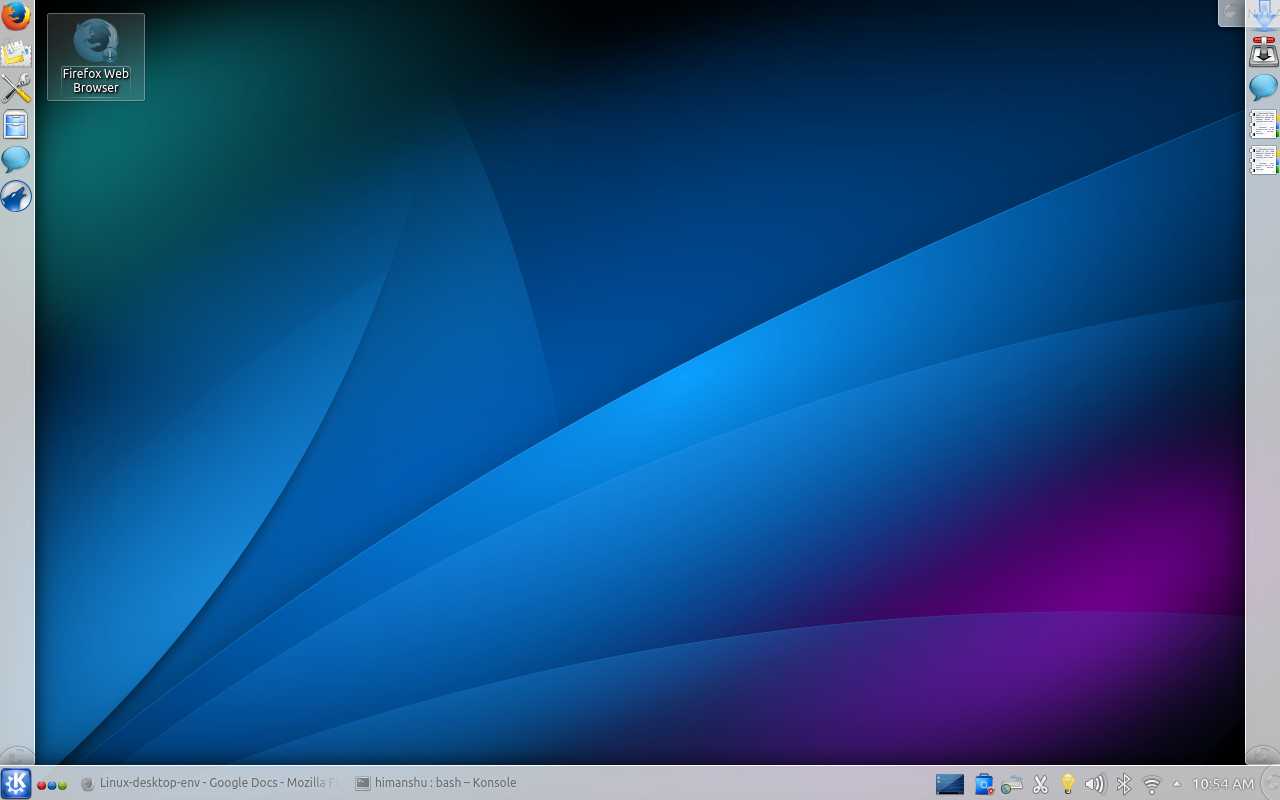Screen dimensions: 1280x800
Task: Open the KDE application launcher
Action: pyautogui.click(x=16, y=783)
